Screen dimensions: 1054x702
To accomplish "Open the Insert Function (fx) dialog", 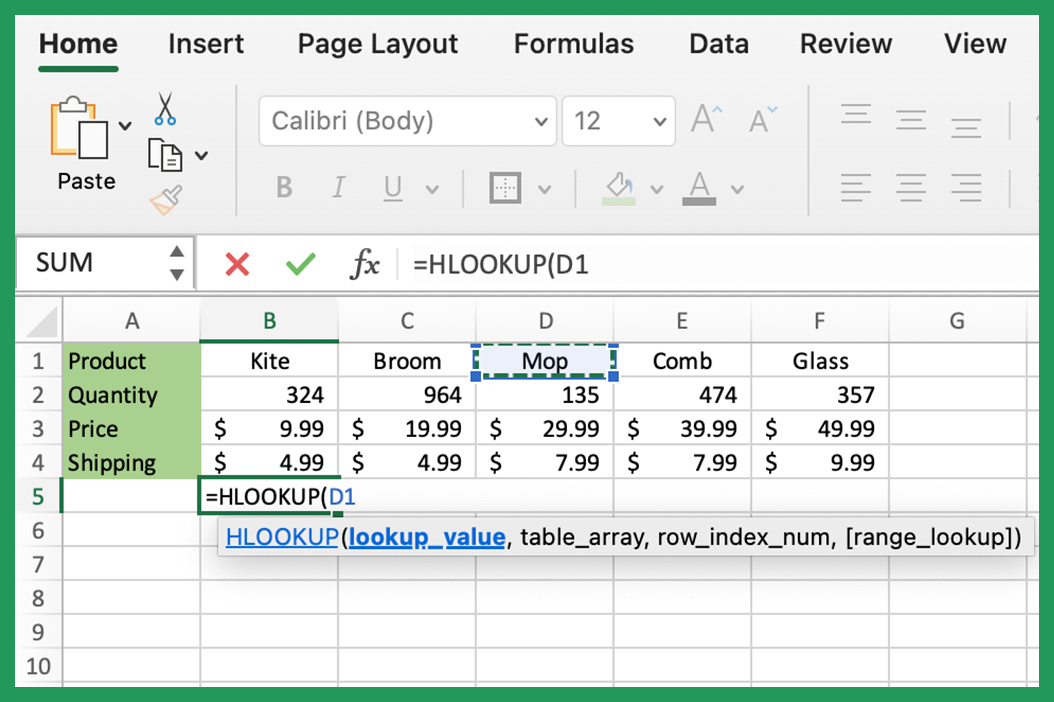I will (366, 263).
